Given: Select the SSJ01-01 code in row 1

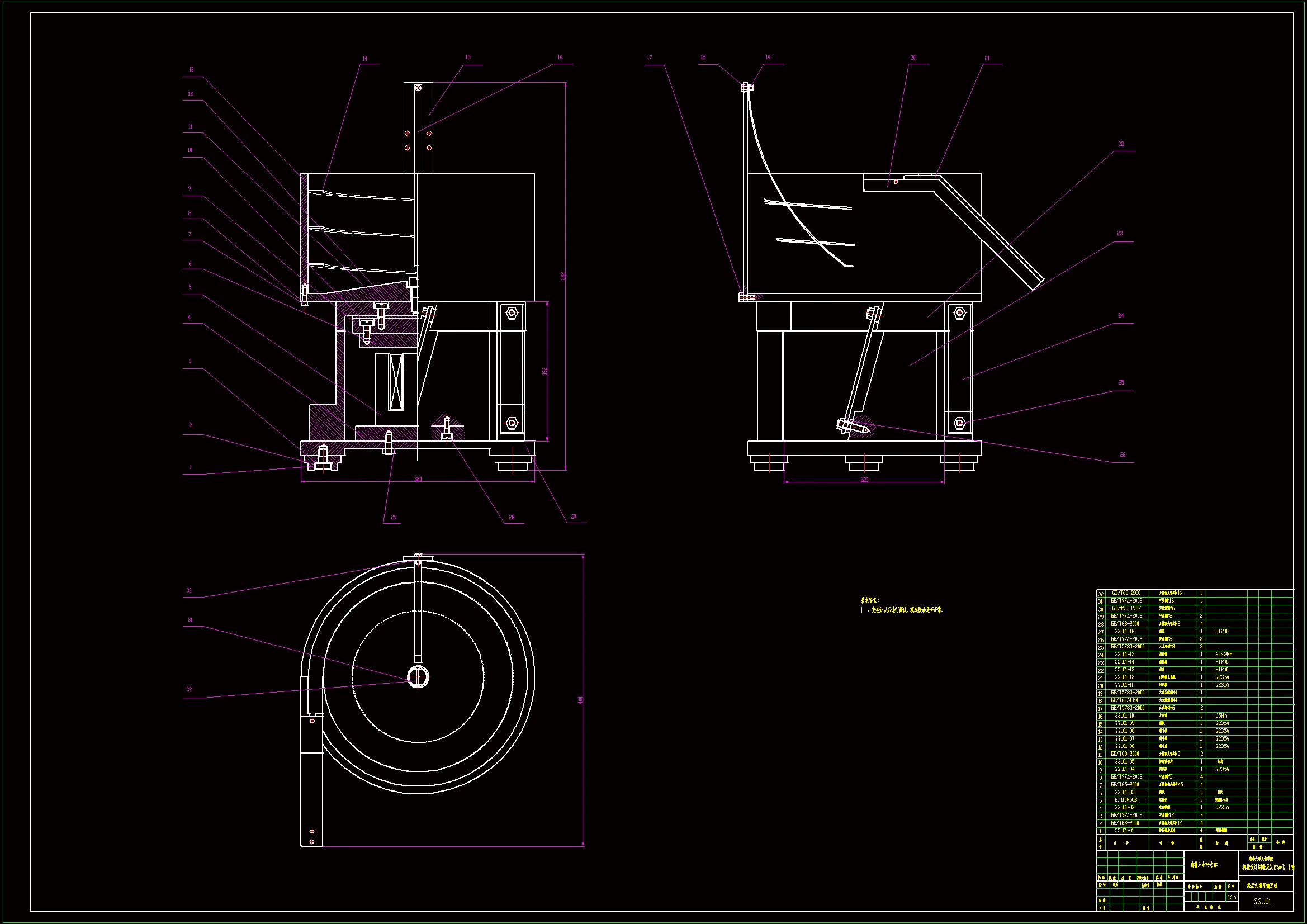Looking at the screenshot, I should [1125, 831].
